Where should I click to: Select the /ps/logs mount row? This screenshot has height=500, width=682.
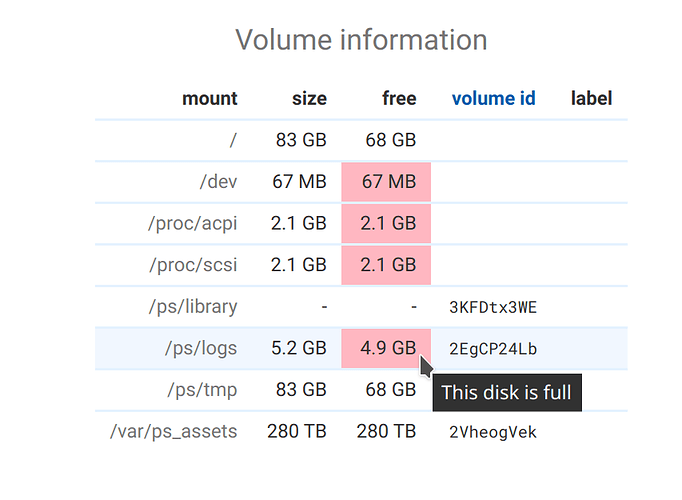361,348
